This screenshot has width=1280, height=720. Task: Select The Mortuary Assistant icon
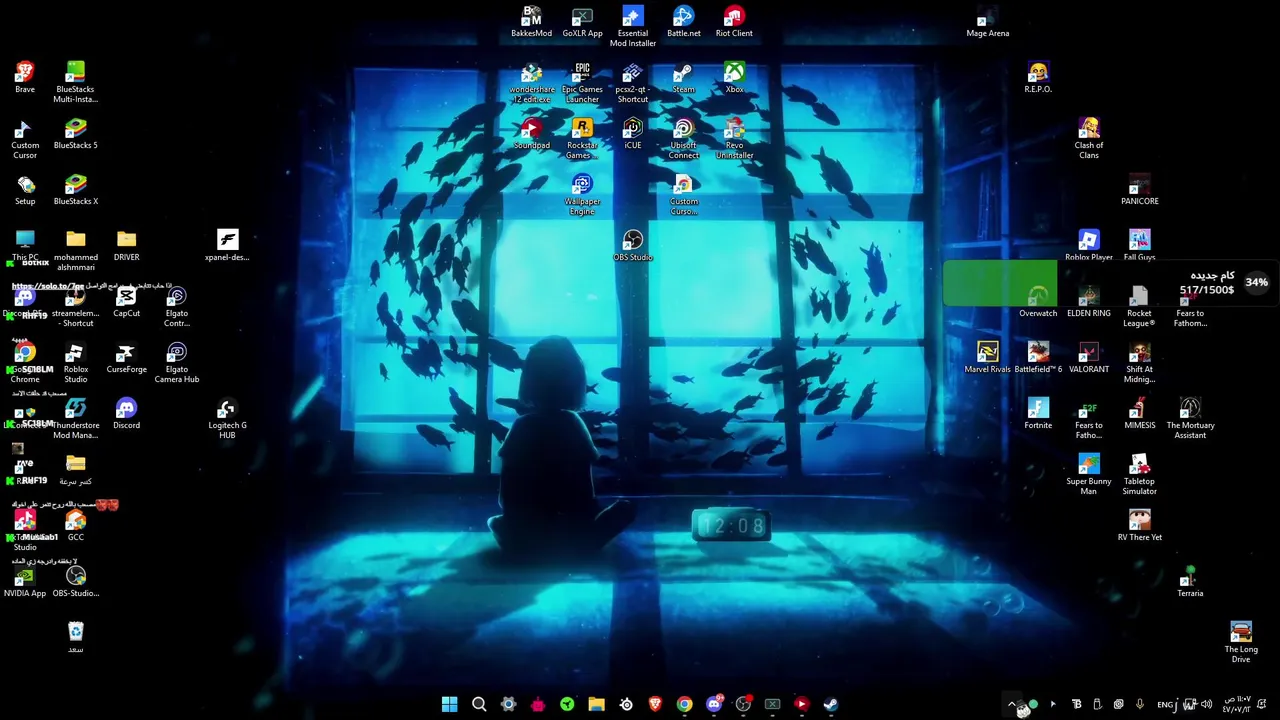[1190, 419]
